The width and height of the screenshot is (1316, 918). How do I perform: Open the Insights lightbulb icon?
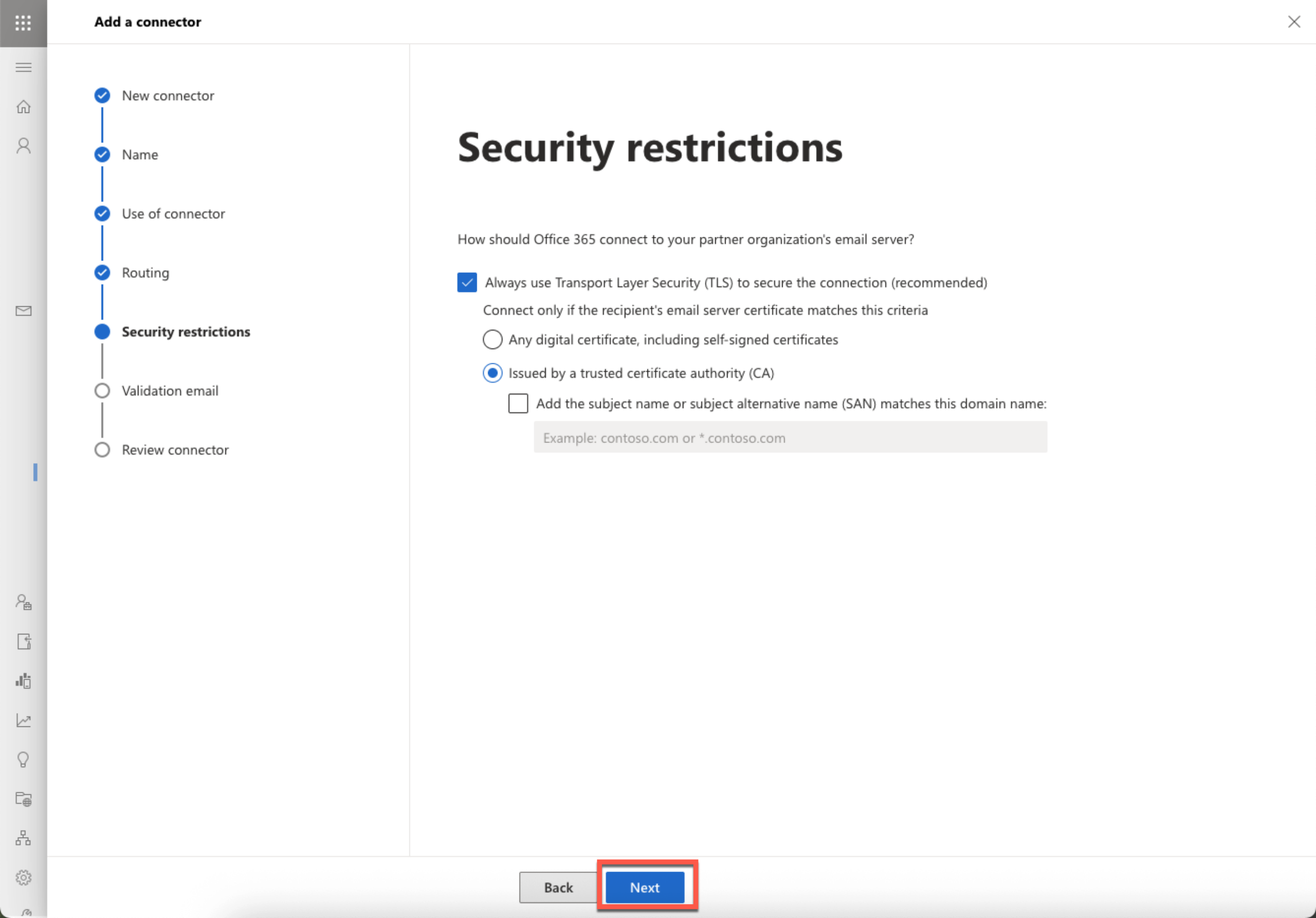pos(24,760)
